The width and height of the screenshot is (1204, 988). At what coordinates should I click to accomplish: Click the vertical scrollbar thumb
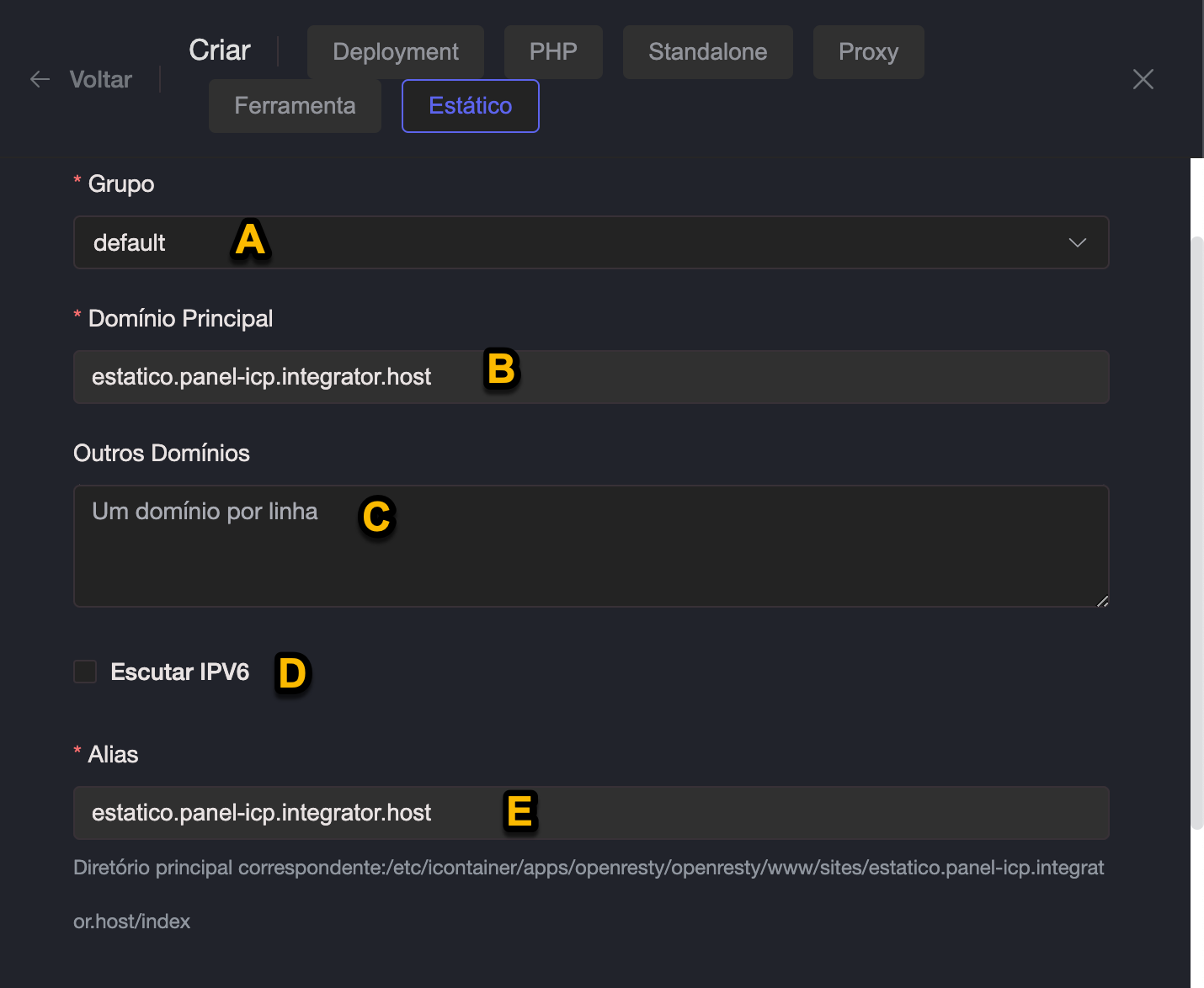click(x=1196, y=530)
